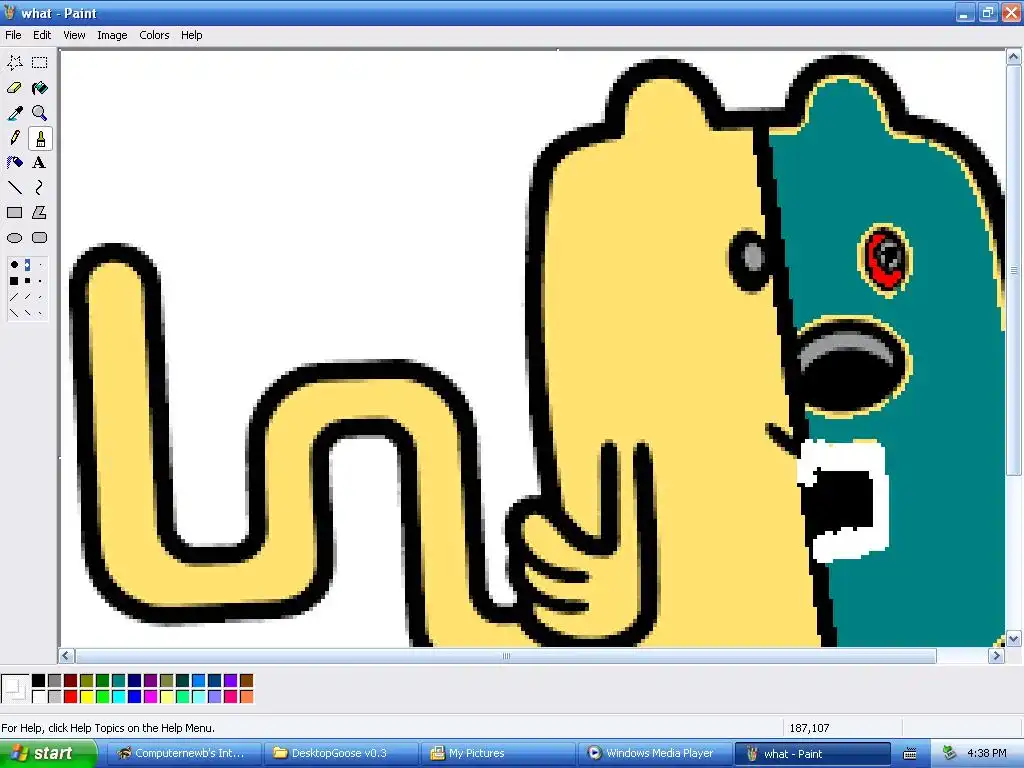Click the horizontal scrollbar right arrow
Screen dimensions: 1024x768
tap(996, 656)
